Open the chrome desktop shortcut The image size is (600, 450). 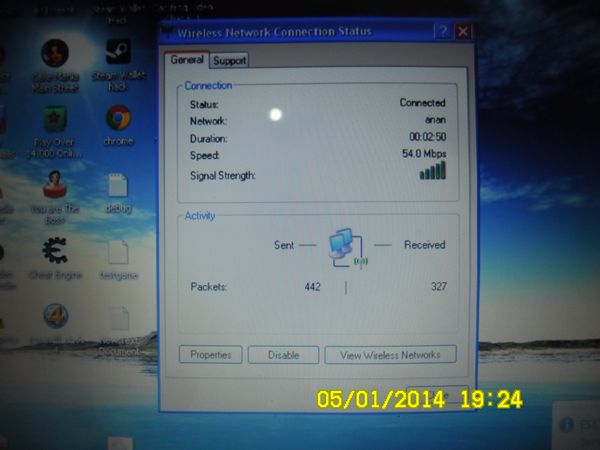[x=119, y=118]
